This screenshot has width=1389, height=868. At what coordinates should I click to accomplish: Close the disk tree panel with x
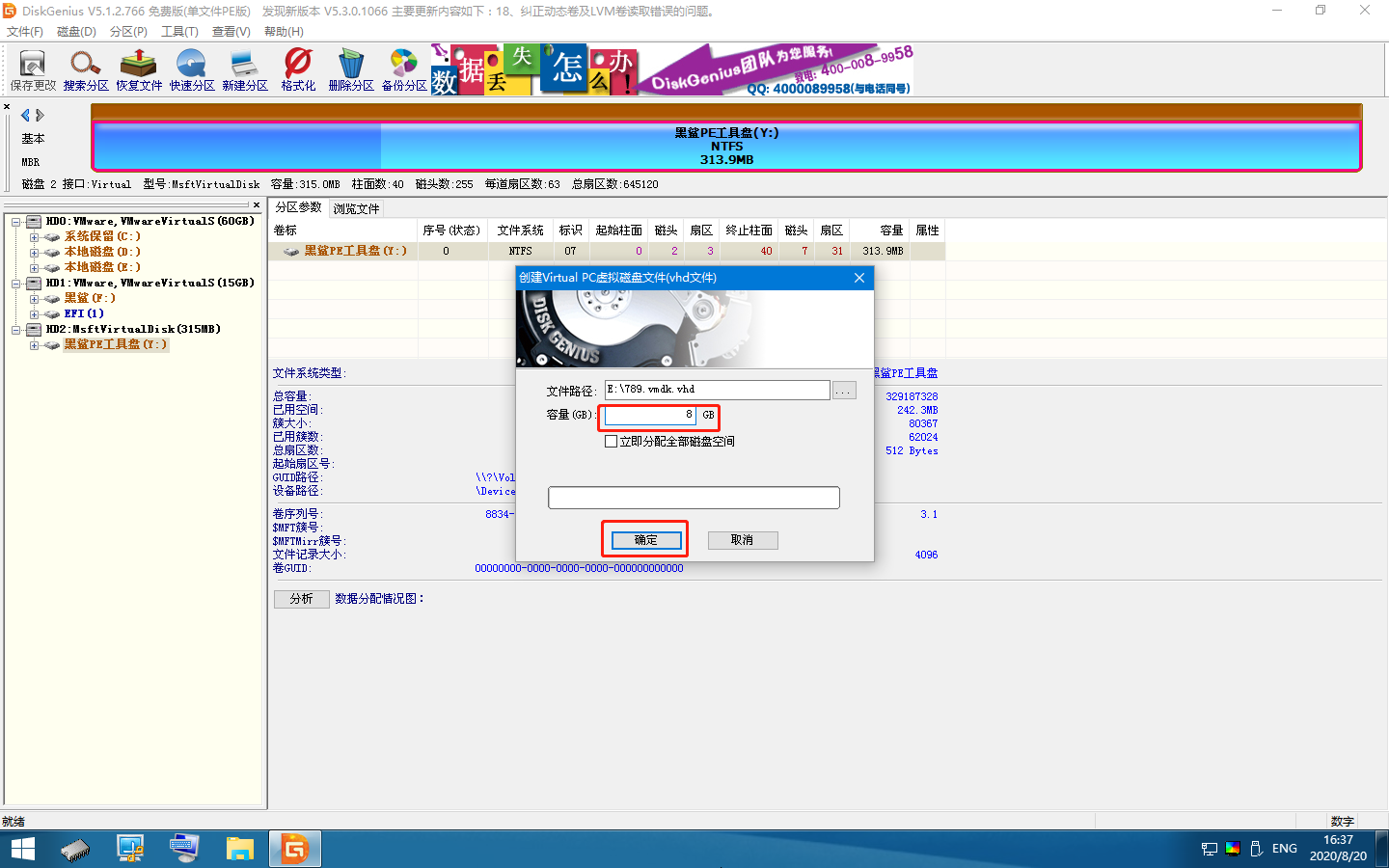click(x=257, y=204)
